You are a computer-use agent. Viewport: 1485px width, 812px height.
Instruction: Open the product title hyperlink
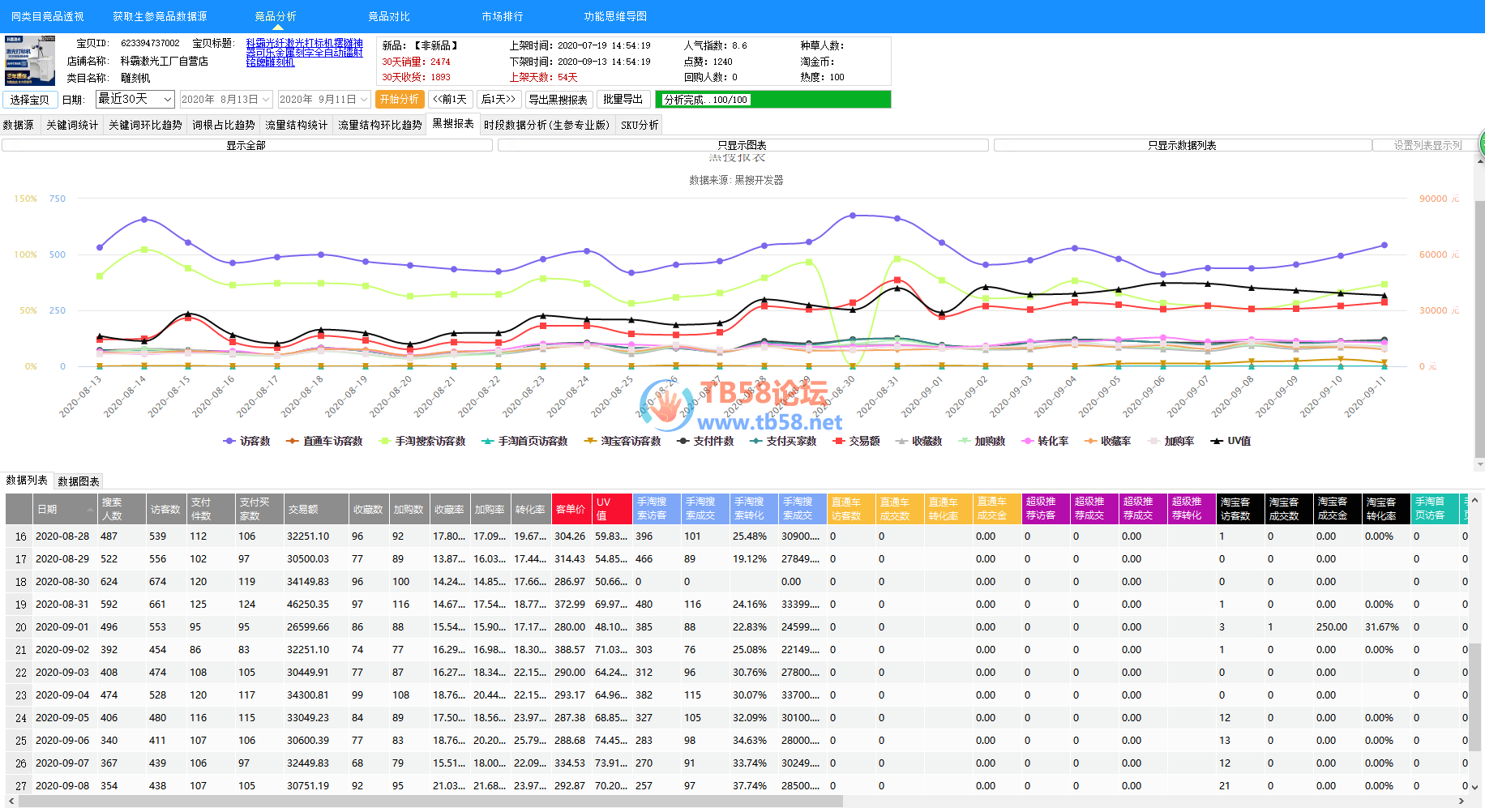304,53
